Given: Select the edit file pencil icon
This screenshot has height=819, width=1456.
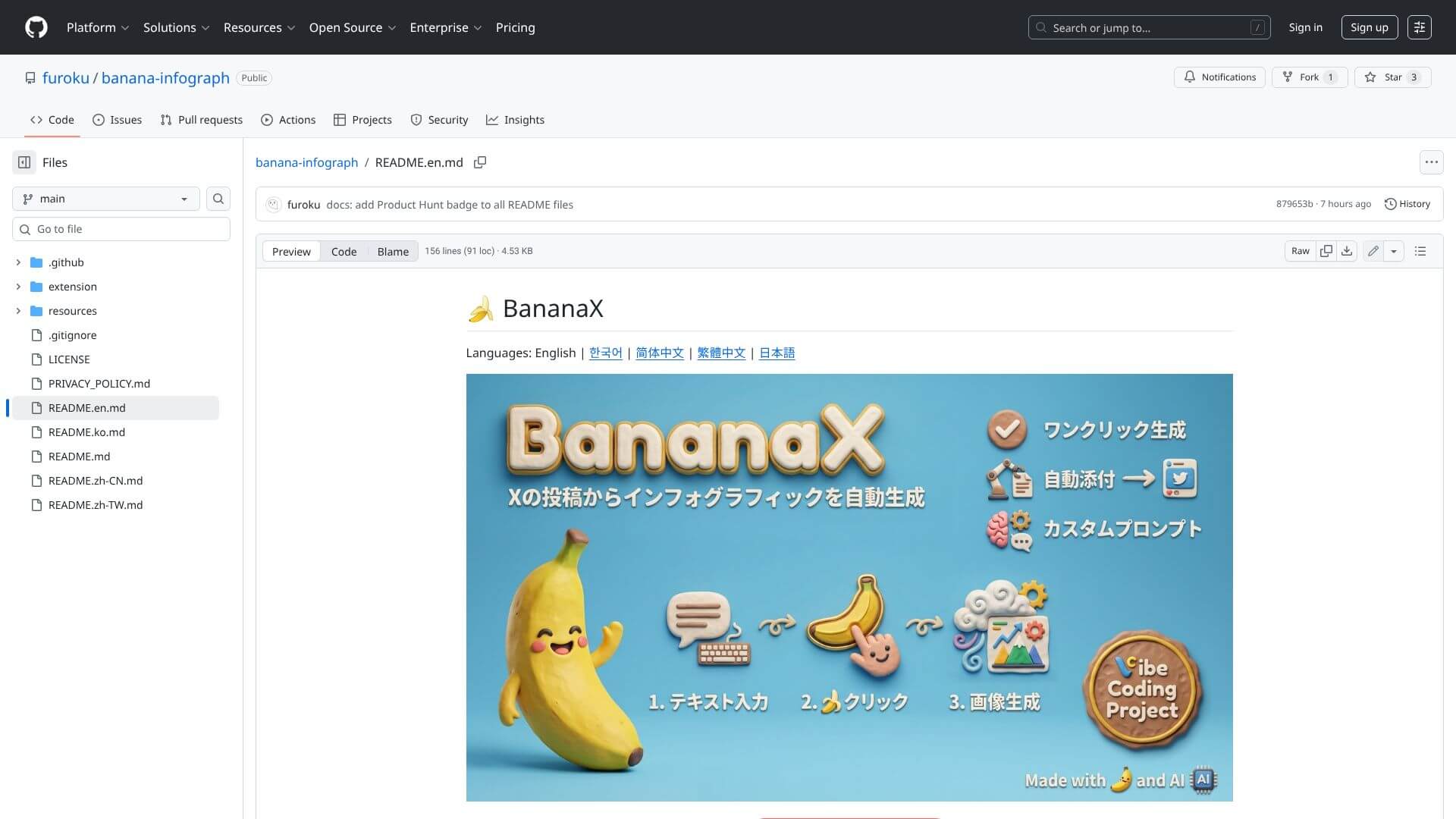Looking at the screenshot, I should (x=1372, y=250).
